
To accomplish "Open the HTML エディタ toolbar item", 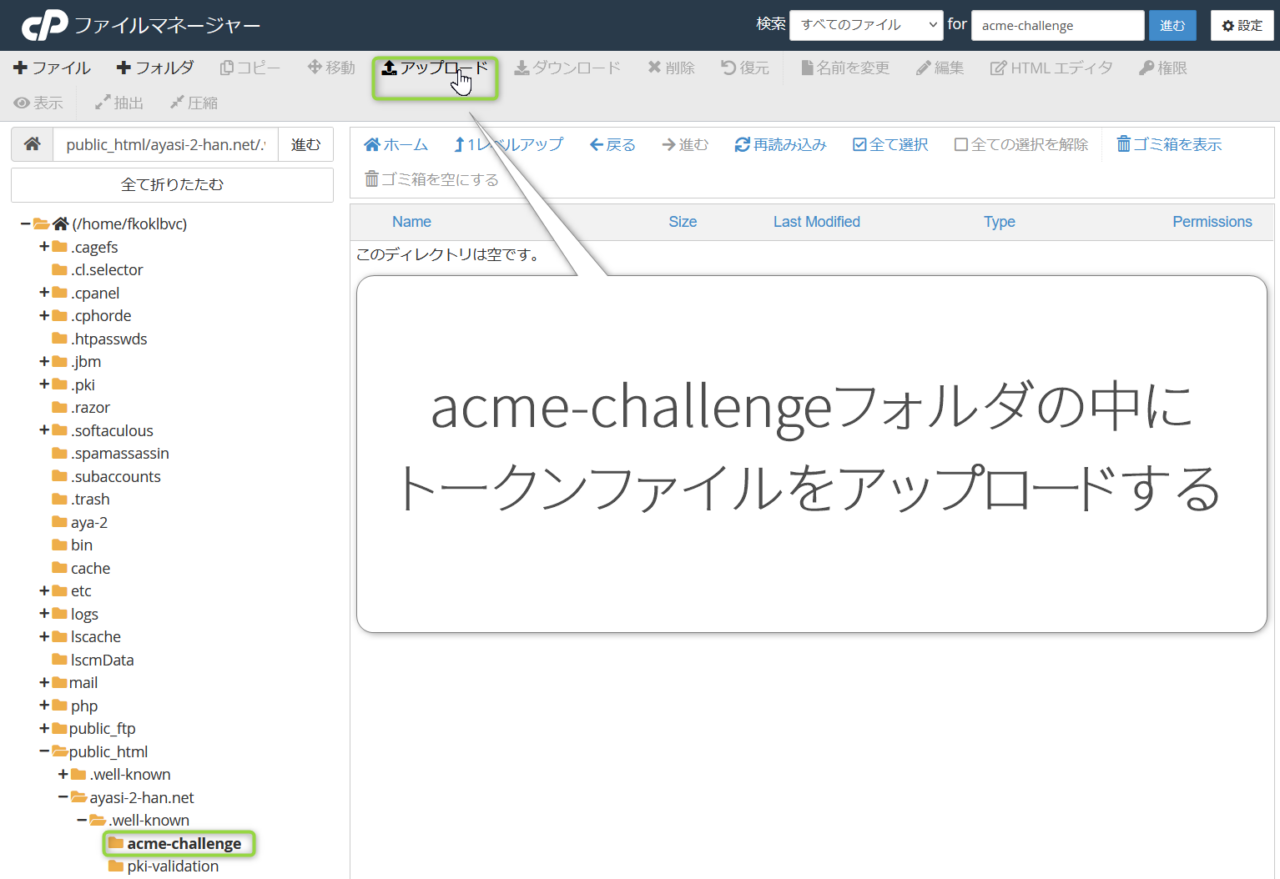I will [1051, 68].
